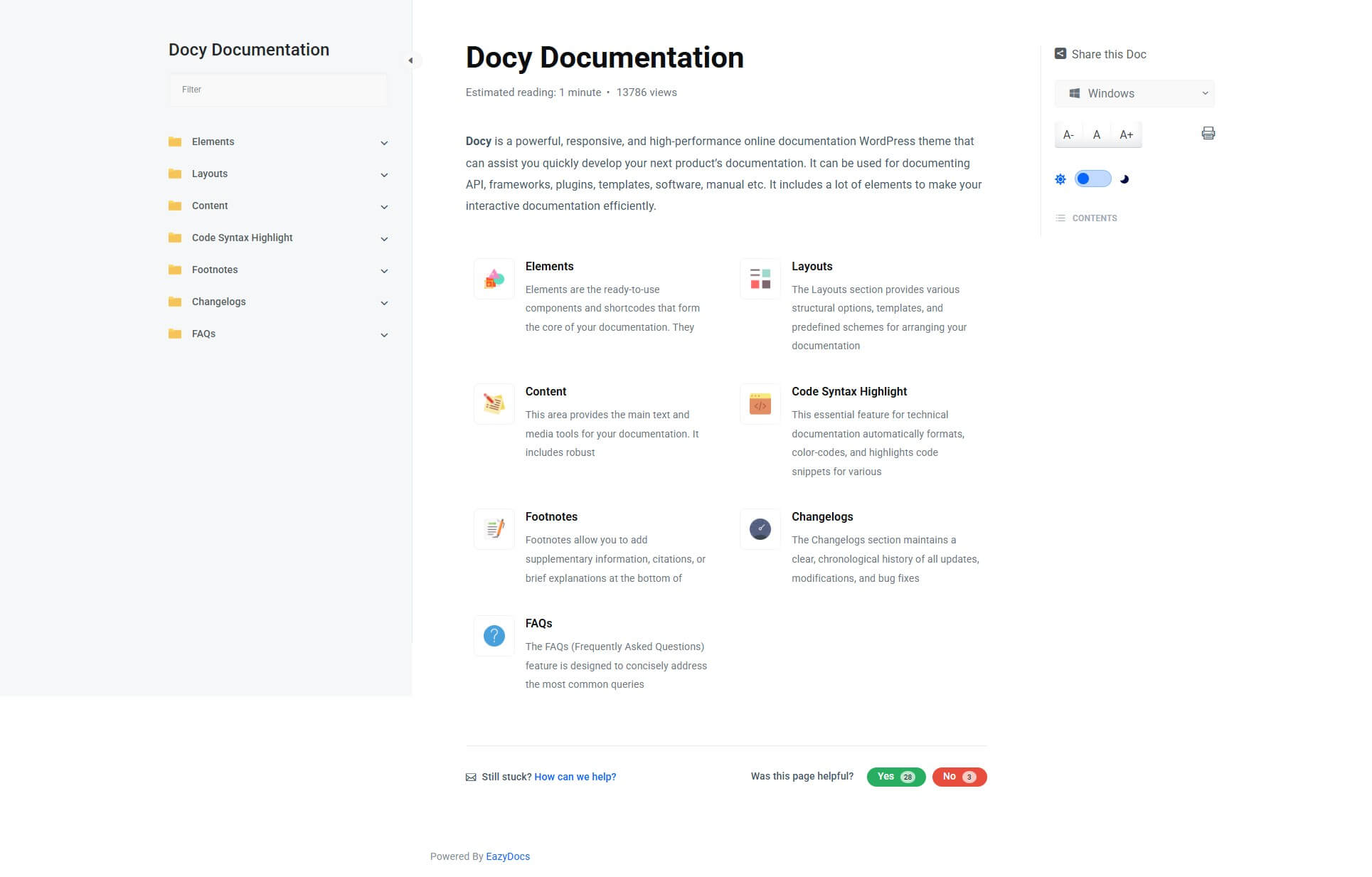Expand the Footnotes section chevron
Image resolution: width=1372 pixels, height=877 pixels.
[384, 271]
